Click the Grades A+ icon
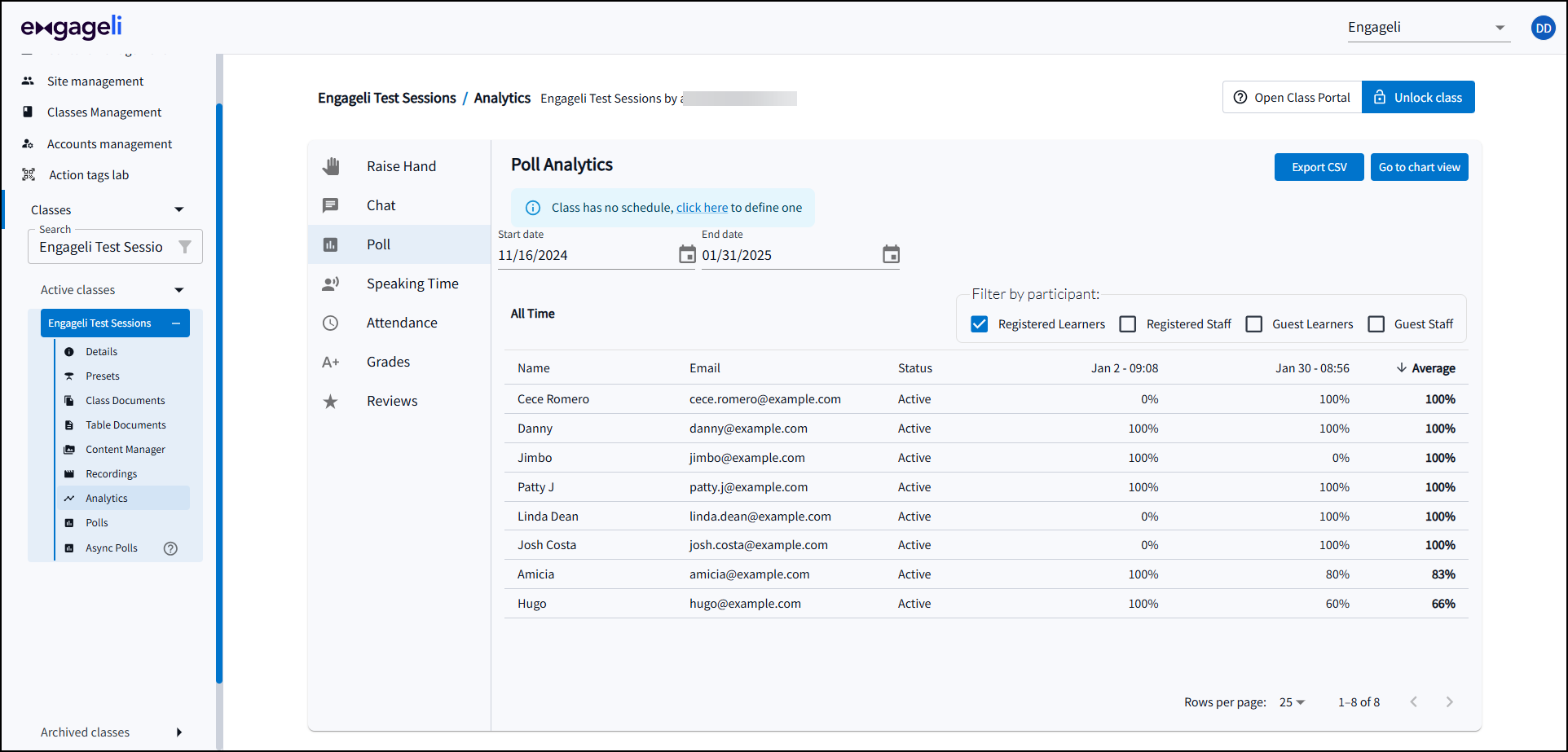The image size is (1568, 752). (330, 362)
